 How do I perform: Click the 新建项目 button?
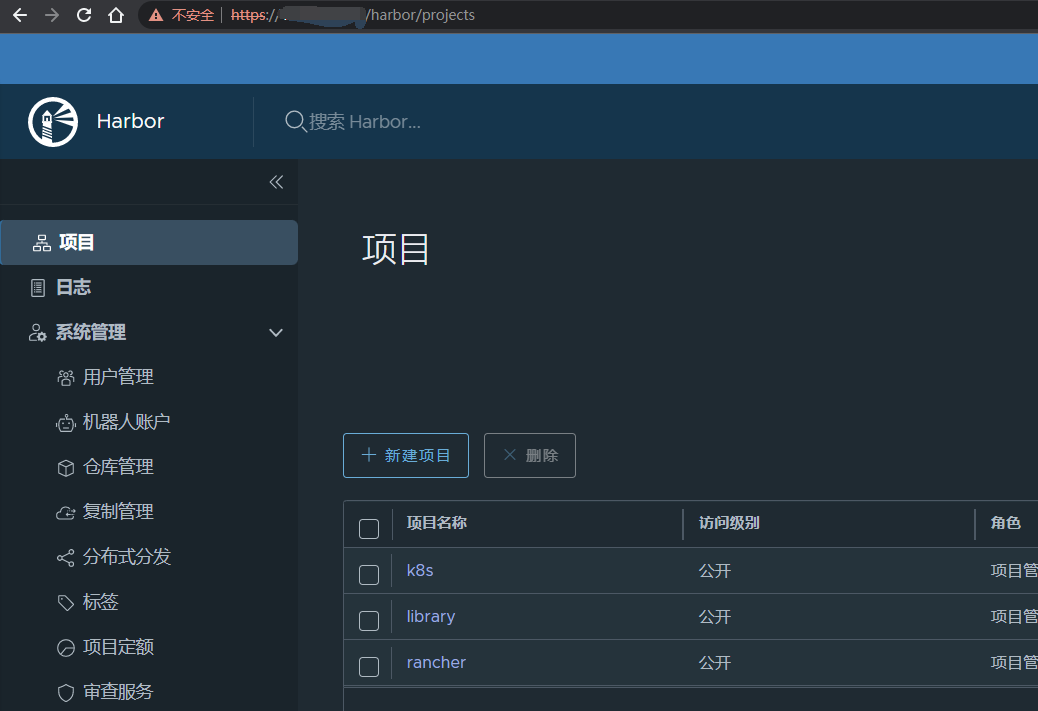405,456
